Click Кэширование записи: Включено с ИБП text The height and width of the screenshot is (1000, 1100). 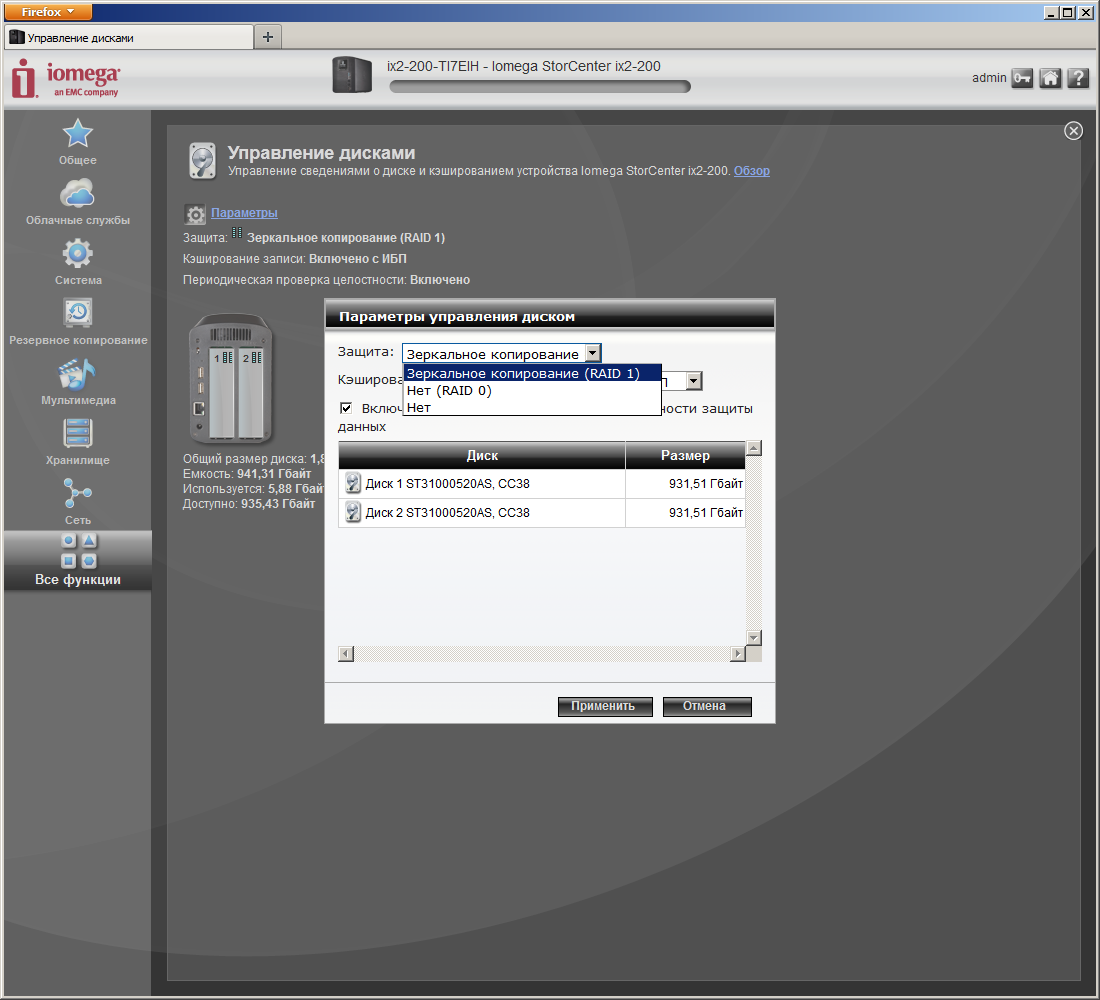(x=295, y=259)
